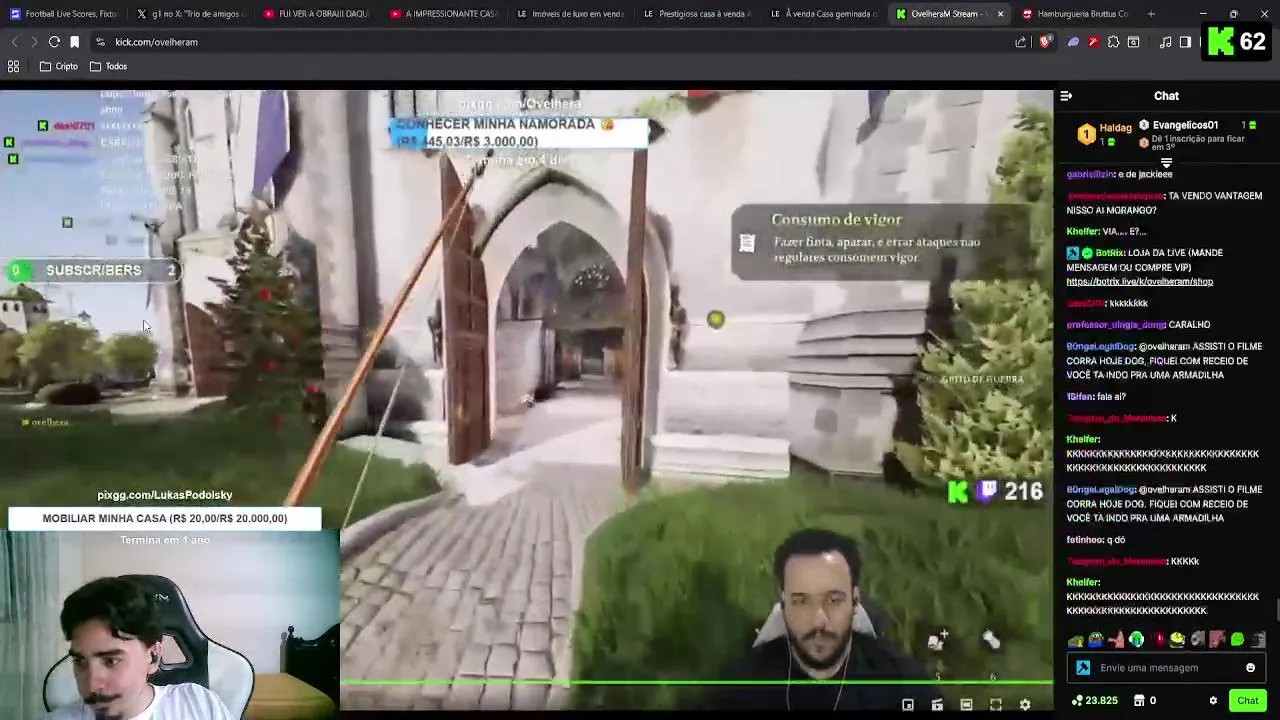Open the Cripto bookmarks folder
The height and width of the screenshot is (720, 1280).
[x=59, y=66]
